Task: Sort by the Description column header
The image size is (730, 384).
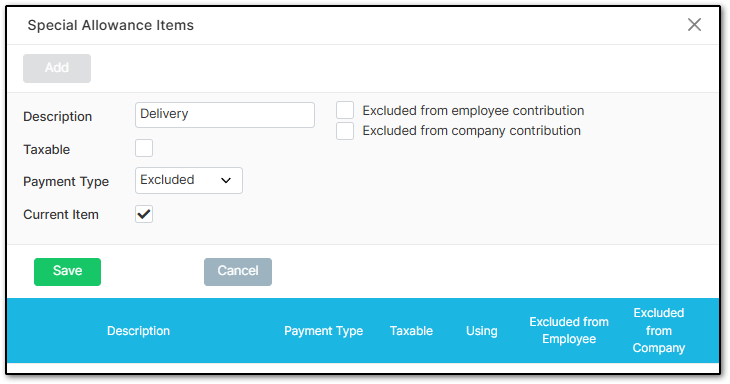Action: tap(138, 331)
